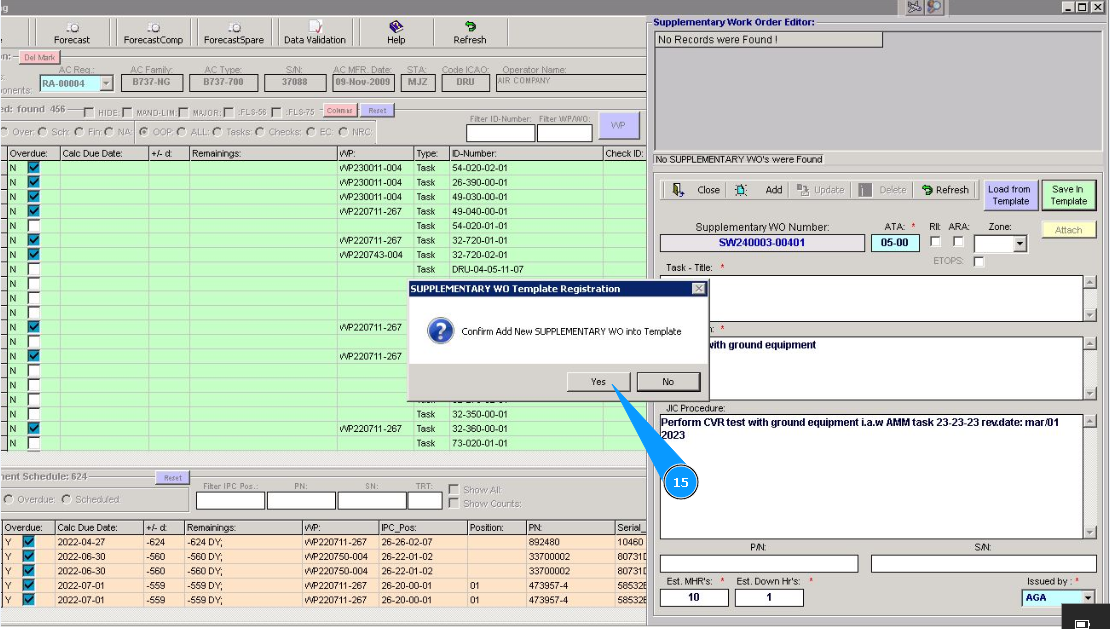Image resolution: width=1110 pixels, height=629 pixels.
Task: Tick the RII checkbox
Action: click(x=936, y=242)
